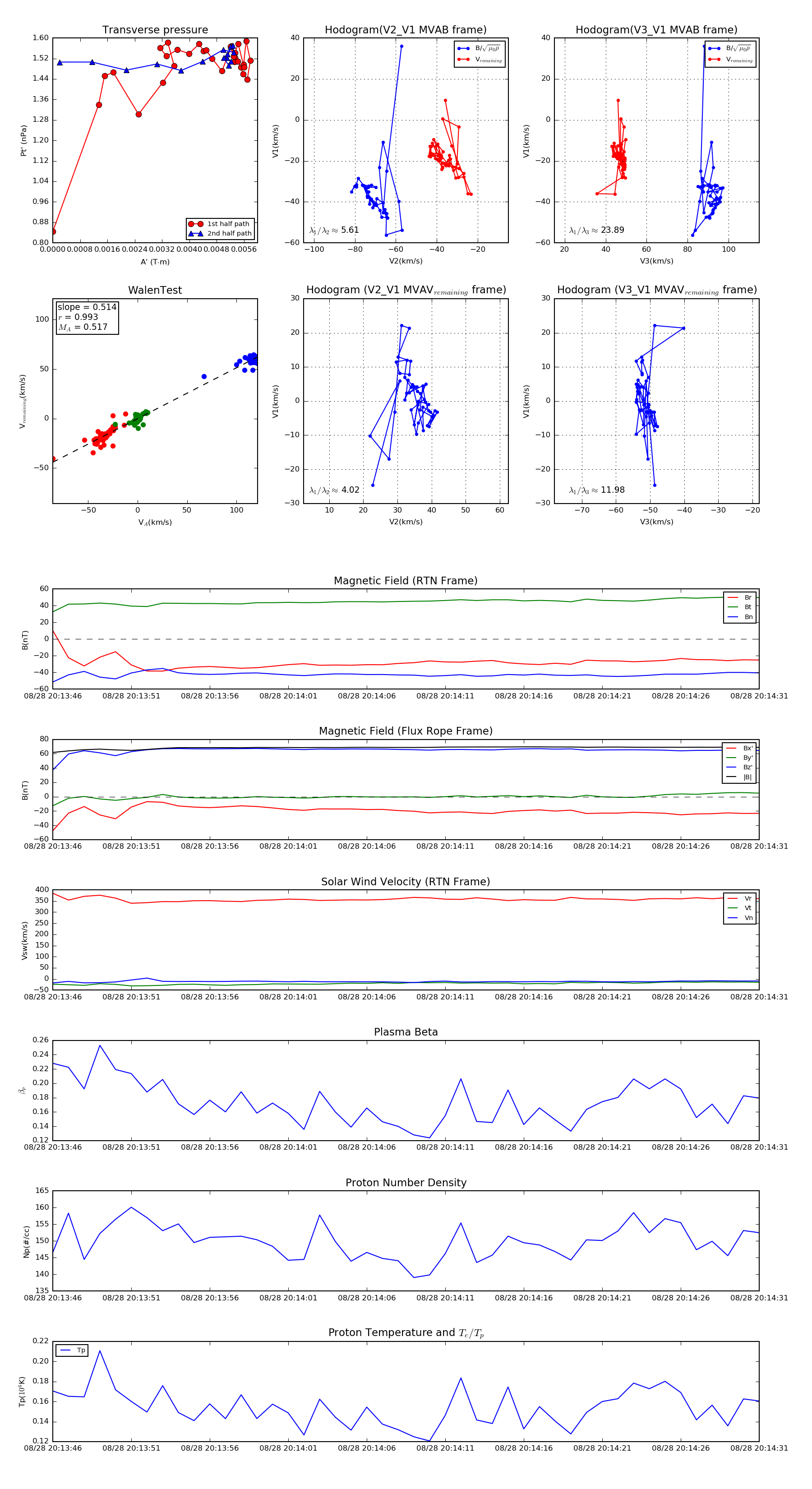The image size is (812, 1489).
Task: Select the "λ1/λ2 ≈ 4.02" ratio annotation
Action: click(x=334, y=490)
